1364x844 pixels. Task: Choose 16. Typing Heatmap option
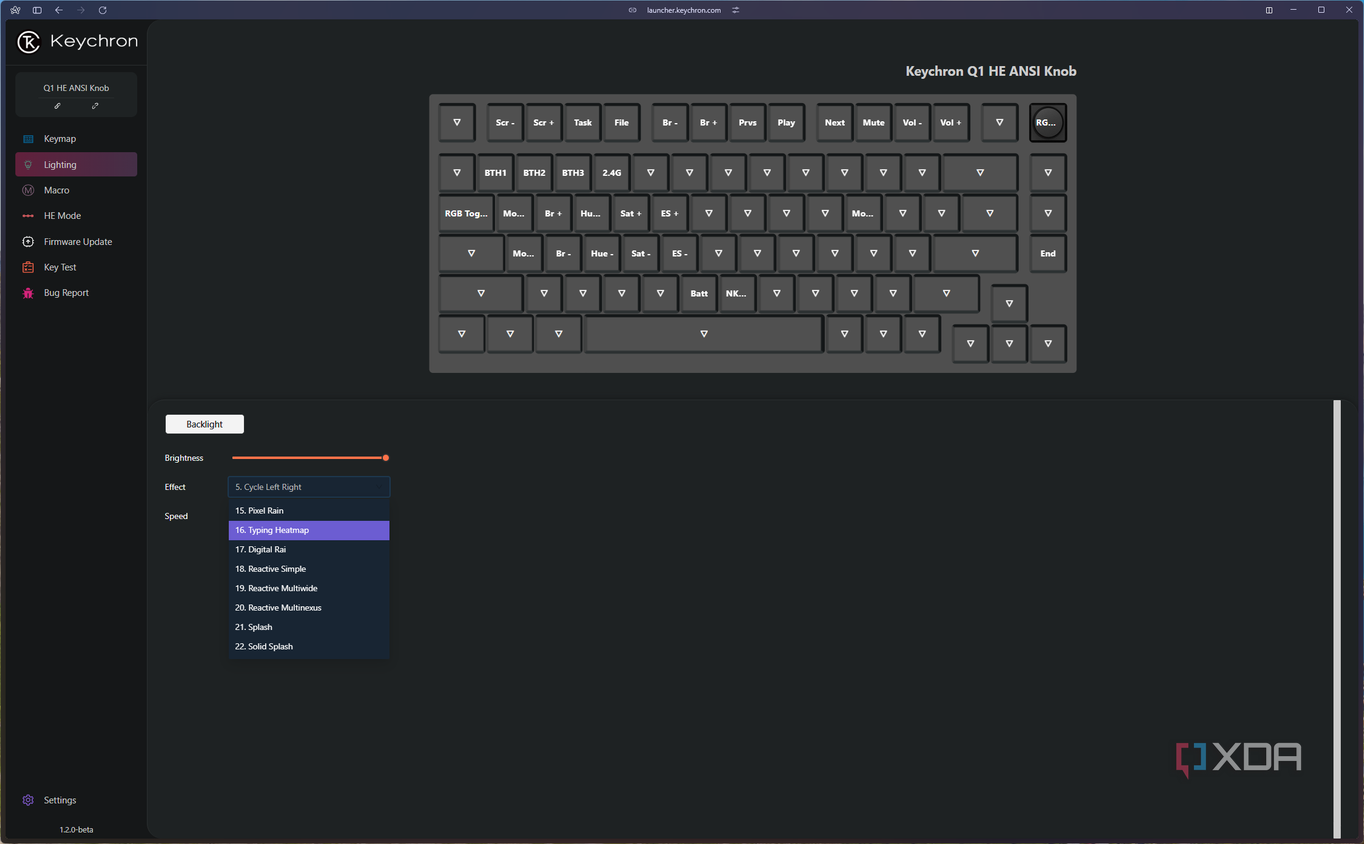click(x=309, y=530)
